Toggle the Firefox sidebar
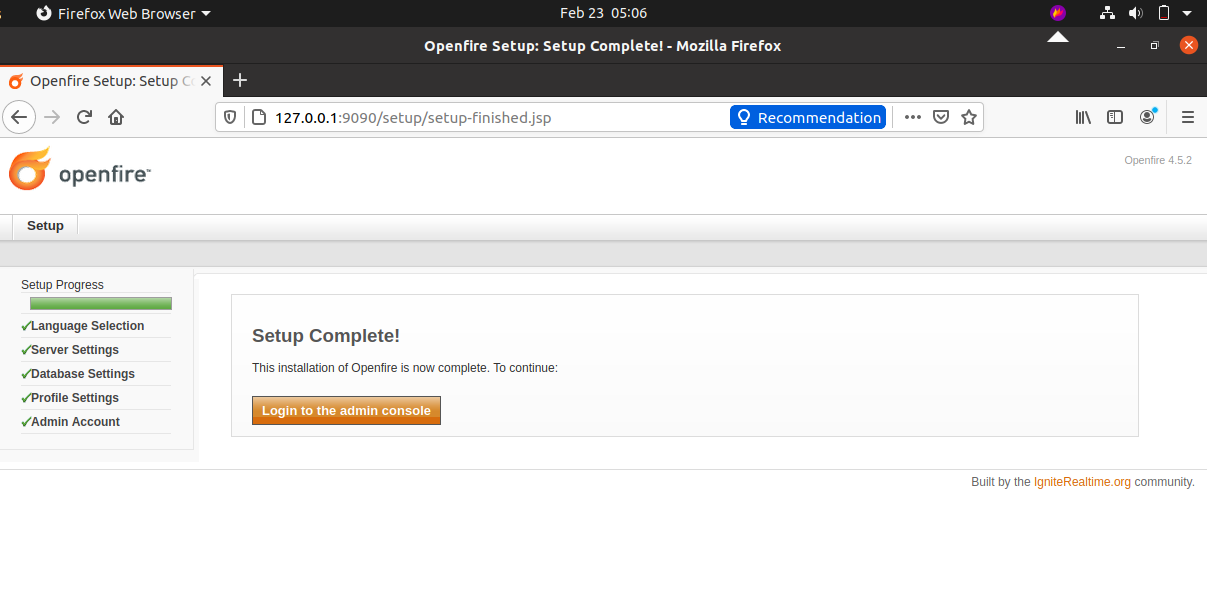Viewport: 1207px width, 592px height. (1115, 117)
